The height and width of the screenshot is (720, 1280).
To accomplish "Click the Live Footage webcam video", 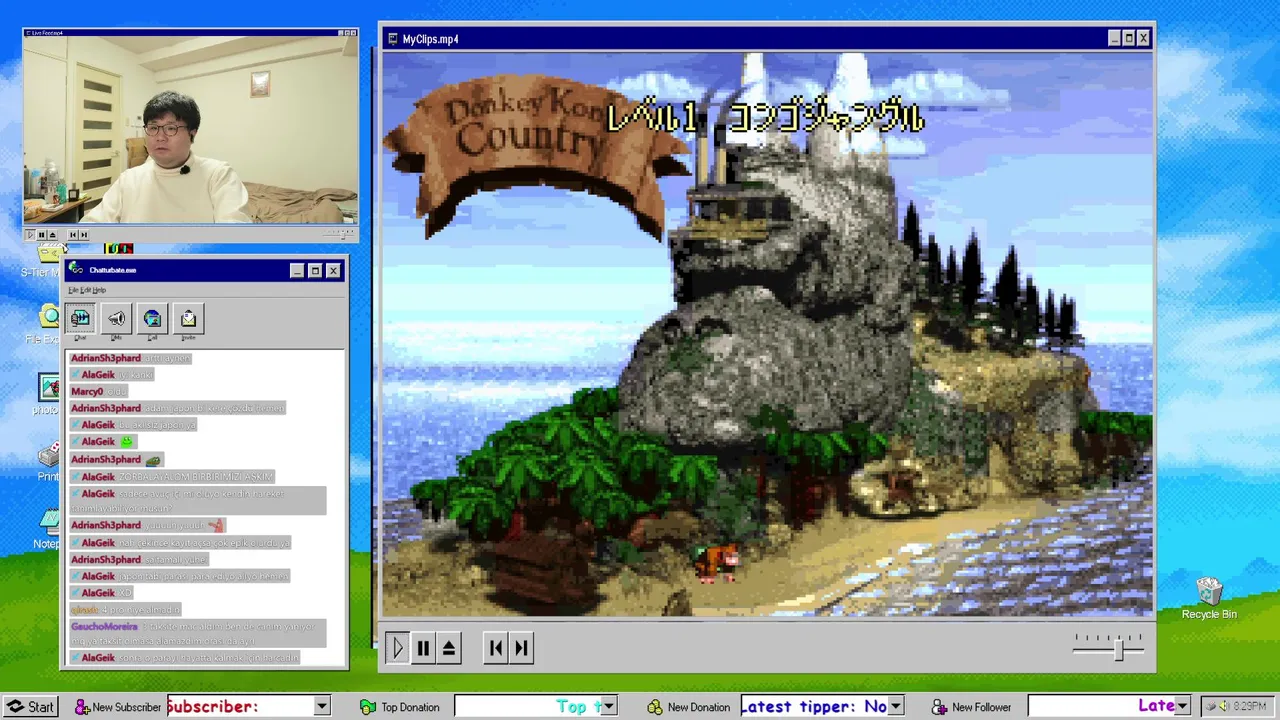I will [x=190, y=132].
